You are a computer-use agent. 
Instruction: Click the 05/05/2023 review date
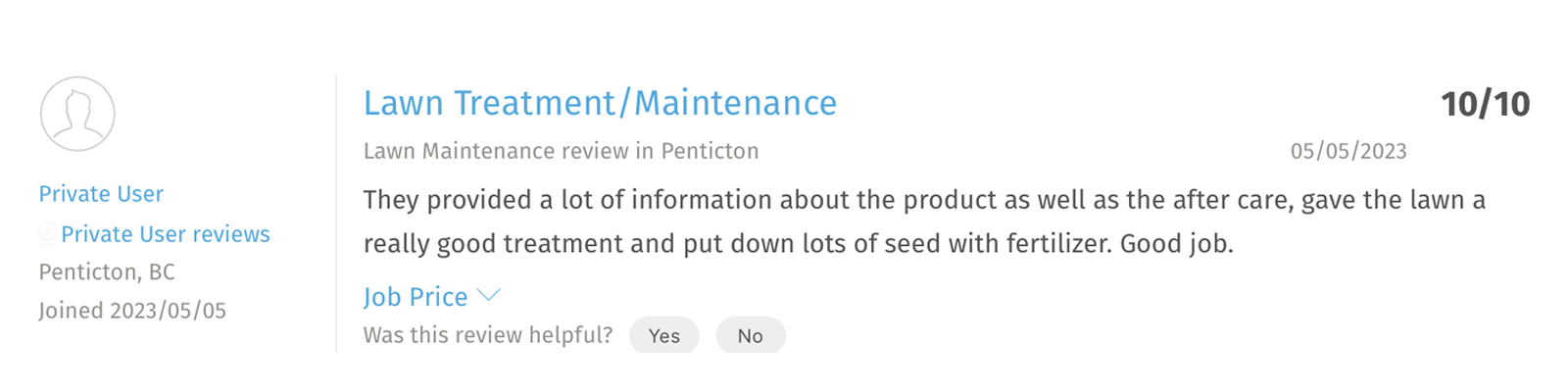point(1347,151)
